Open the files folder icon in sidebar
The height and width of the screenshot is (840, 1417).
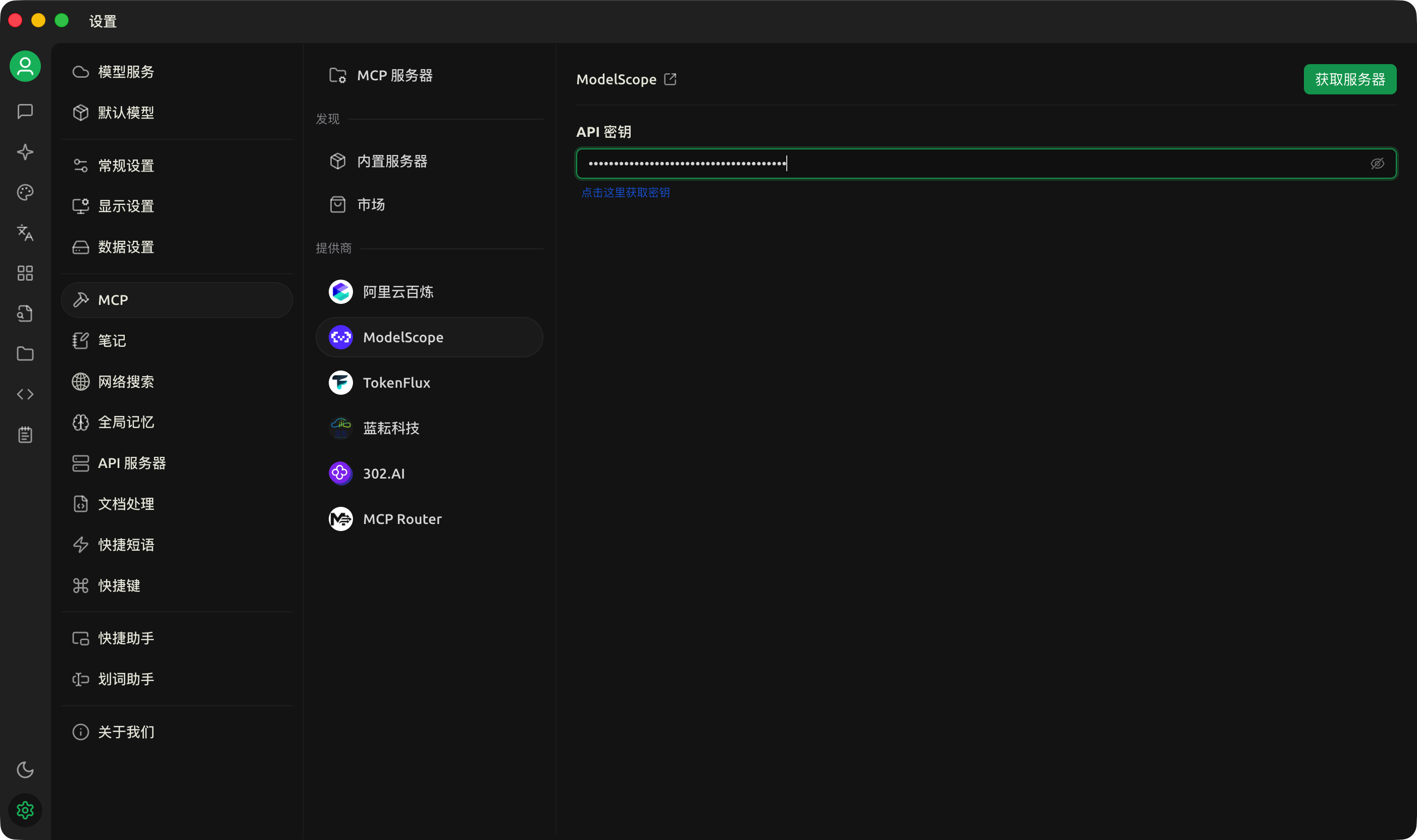[25, 354]
